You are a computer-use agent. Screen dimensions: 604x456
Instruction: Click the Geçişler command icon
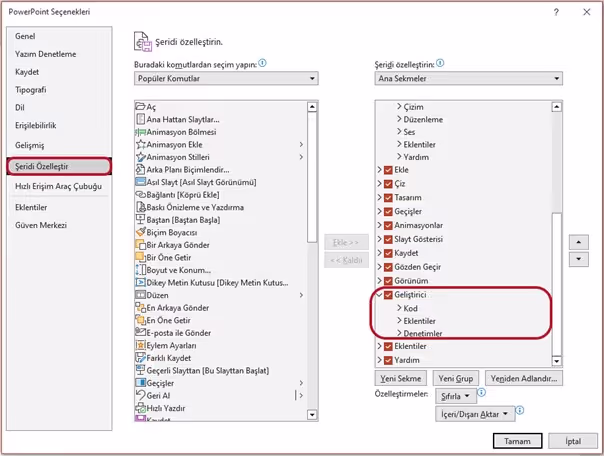[x=141, y=383]
